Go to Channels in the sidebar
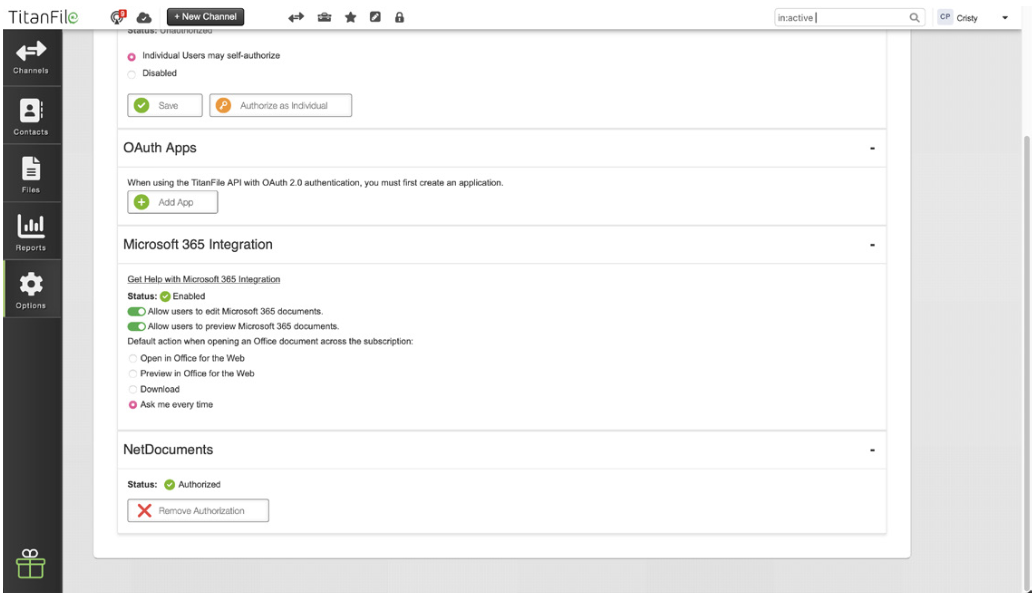The height and width of the screenshot is (596, 1036). 31,57
